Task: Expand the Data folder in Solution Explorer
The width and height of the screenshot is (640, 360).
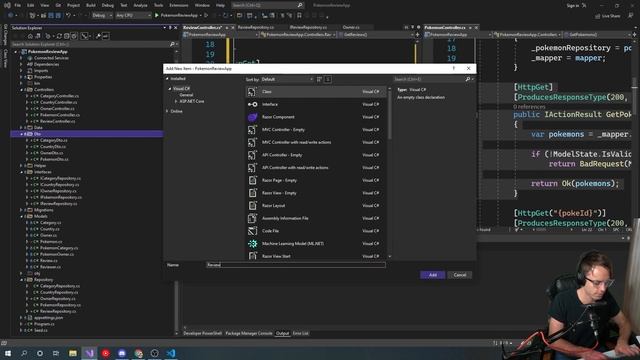Action: click(x=22, y=127)
